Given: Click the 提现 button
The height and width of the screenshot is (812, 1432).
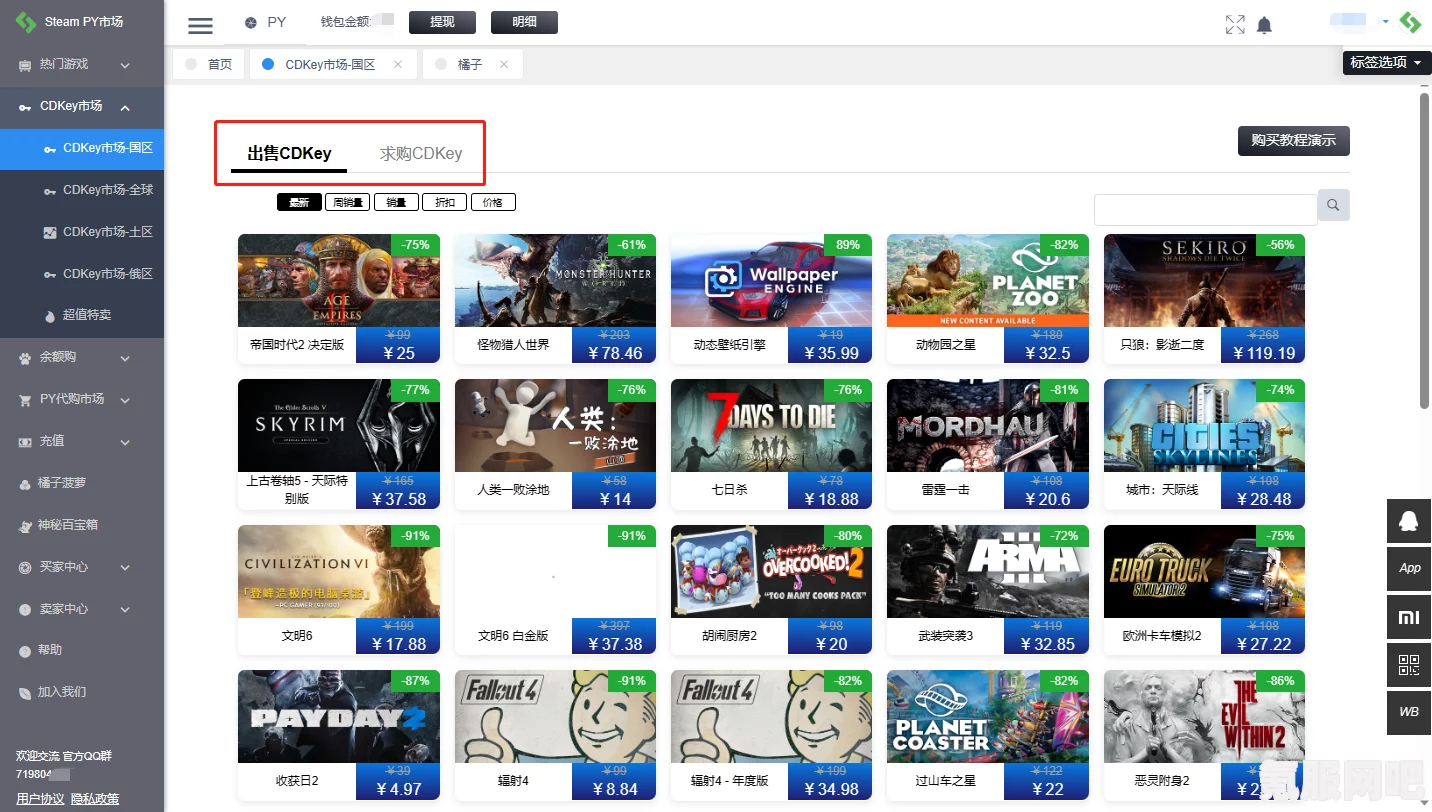Looking at the screenshot, I should (x=441, y=22).
